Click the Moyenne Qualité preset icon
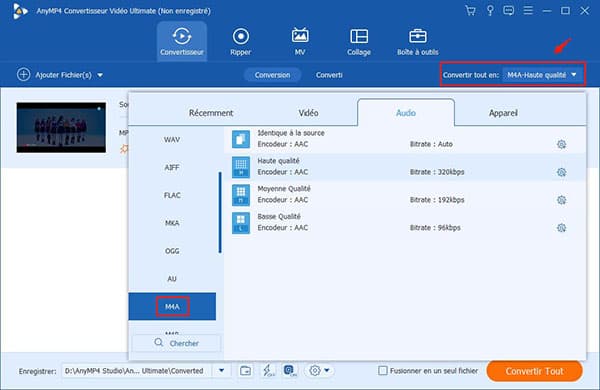600x390 pixels. [x=241, y=195]
